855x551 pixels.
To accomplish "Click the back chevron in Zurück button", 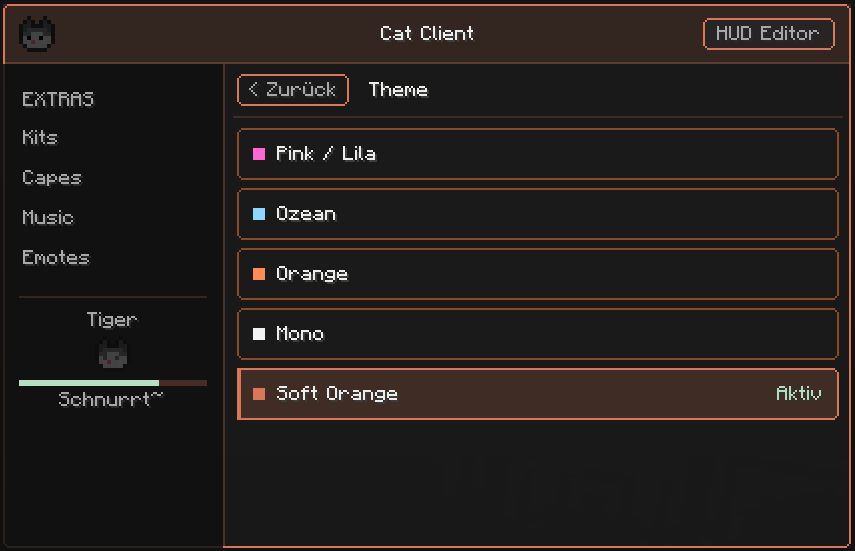I will (253, 89).
